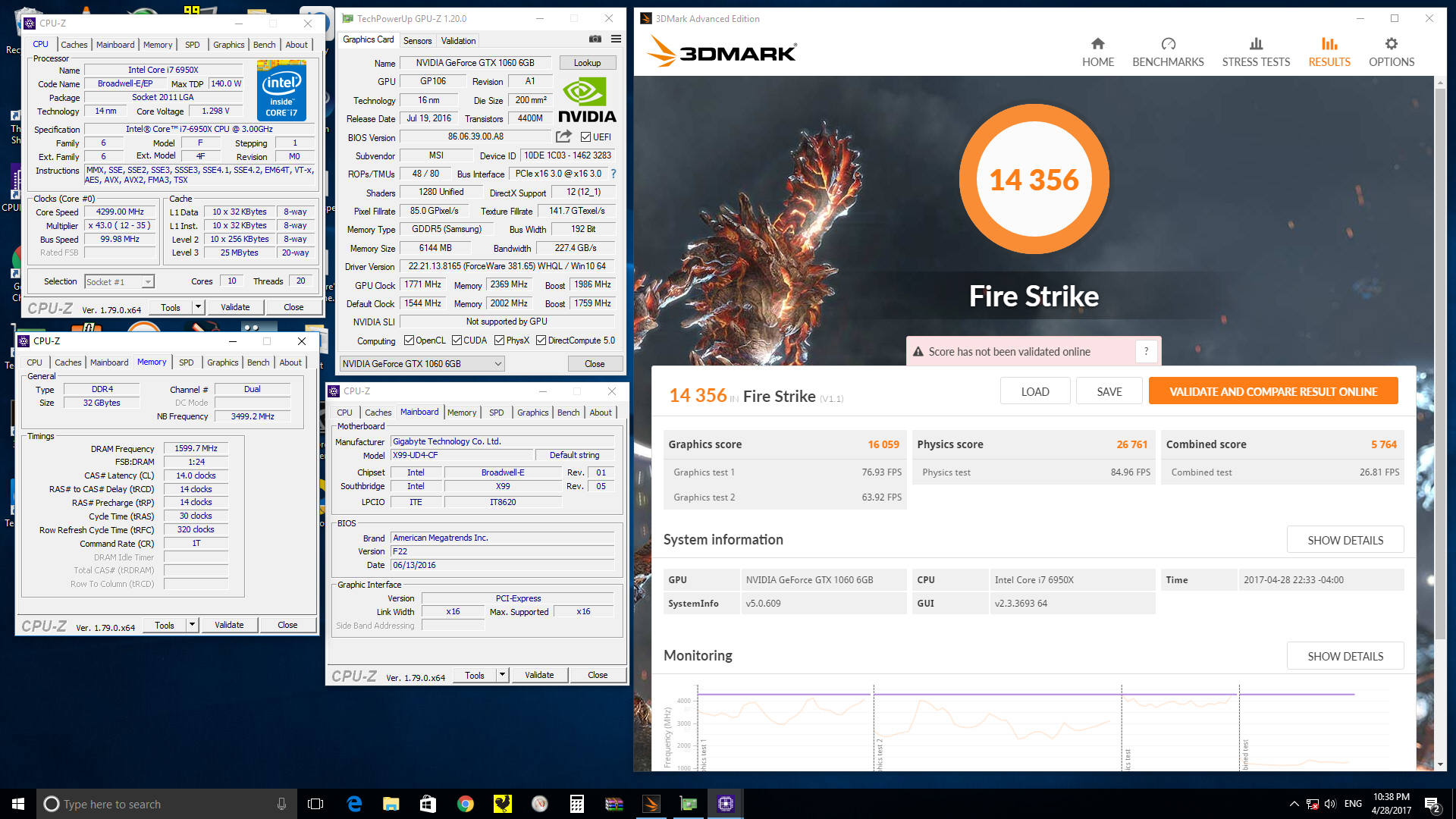Open GPU-Z hamburger menu

(616, 39)
